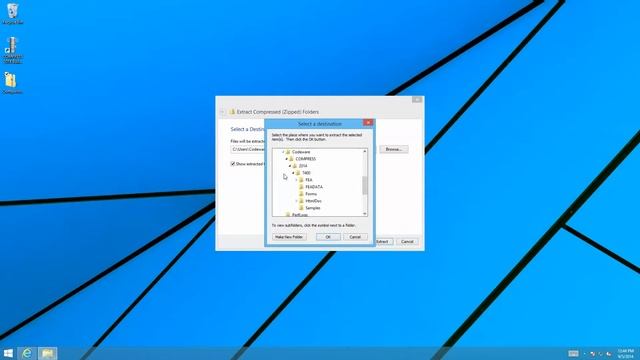Click the extraction path input field
The width and height of the screenshot is (640, 360).
[x=248, y=149]
